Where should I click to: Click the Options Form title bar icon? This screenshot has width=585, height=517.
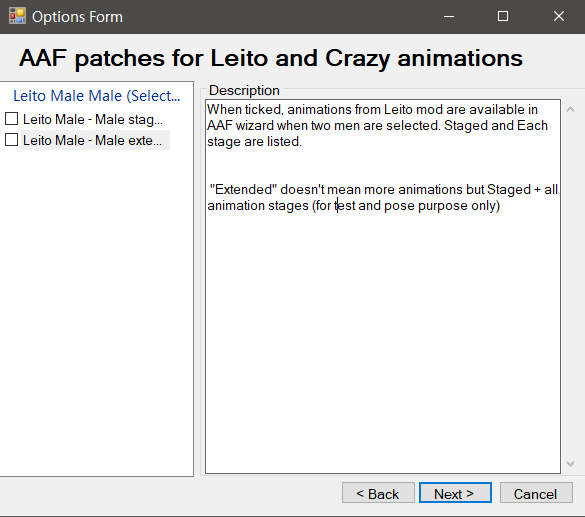coord(17,16)
